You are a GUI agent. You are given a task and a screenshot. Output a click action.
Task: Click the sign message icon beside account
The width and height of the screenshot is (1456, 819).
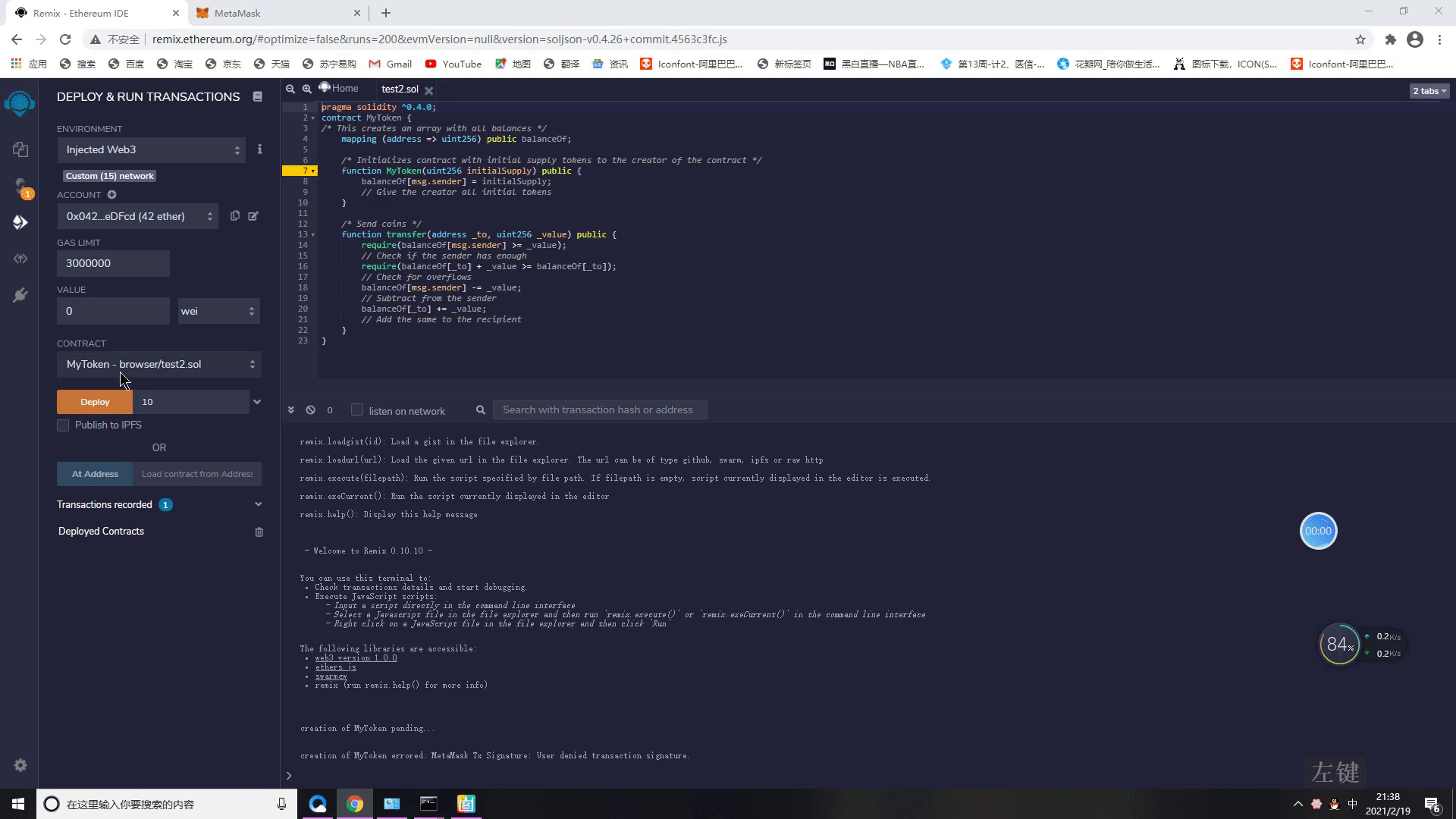coord(253,216)
